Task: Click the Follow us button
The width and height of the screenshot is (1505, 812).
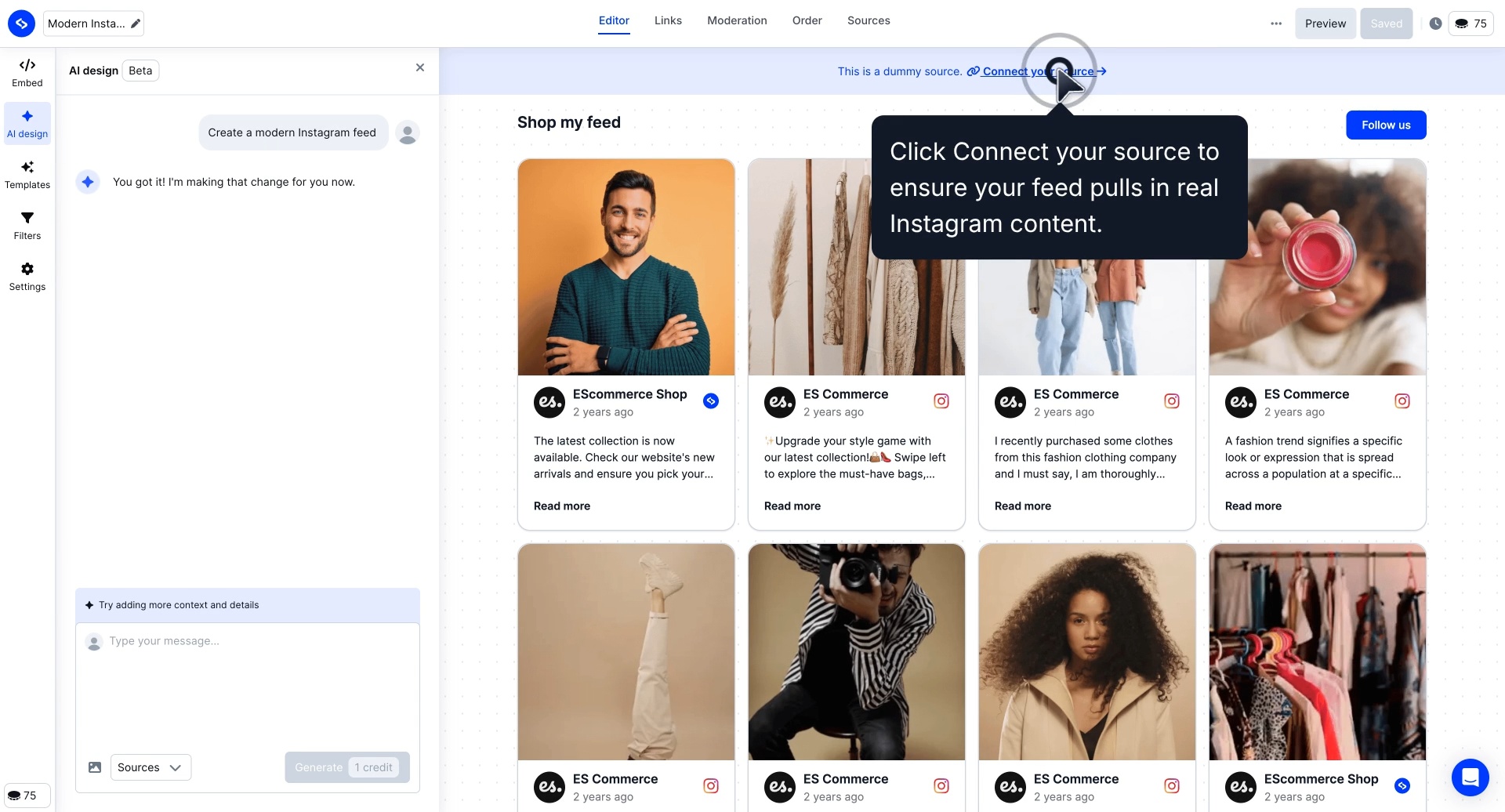Action: pyautogui.click(x=1386, y=125)
